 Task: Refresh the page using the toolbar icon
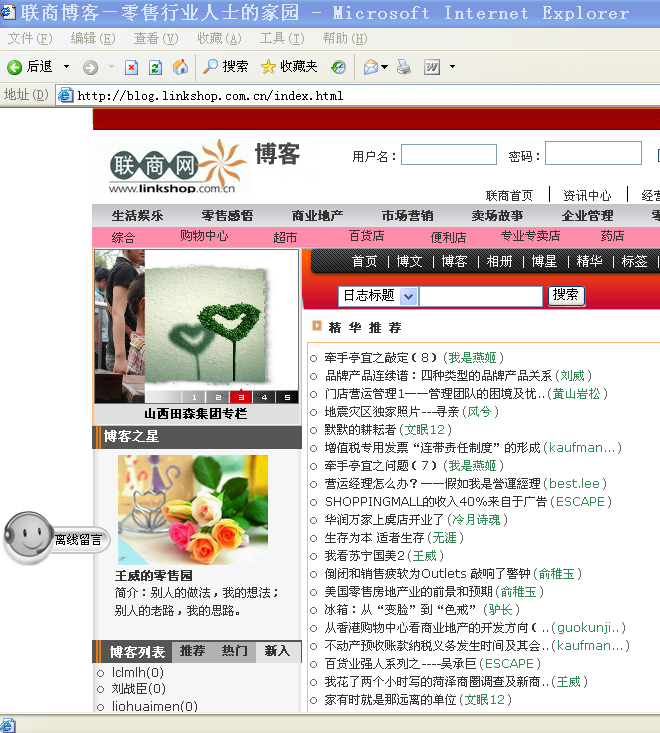(x=155, y=67)
